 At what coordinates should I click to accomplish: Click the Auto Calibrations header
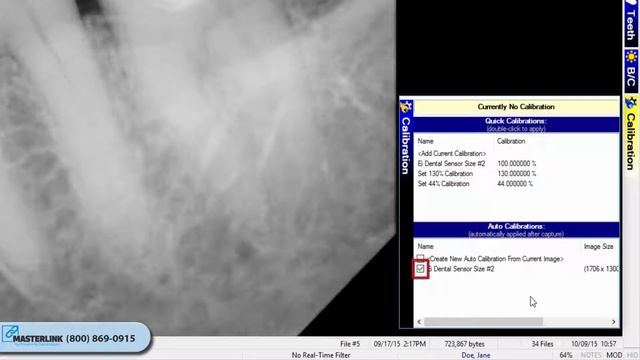pos(516,230)
